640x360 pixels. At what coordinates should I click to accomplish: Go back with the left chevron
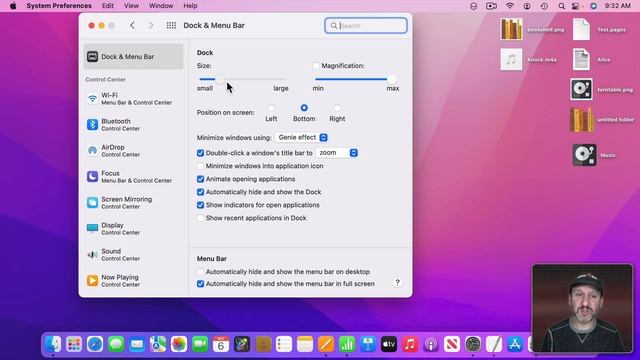click(x=132, y=25)
